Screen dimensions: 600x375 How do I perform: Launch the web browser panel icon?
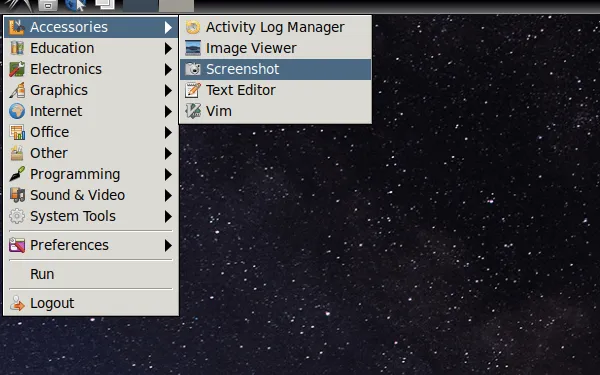coord(75,5)
